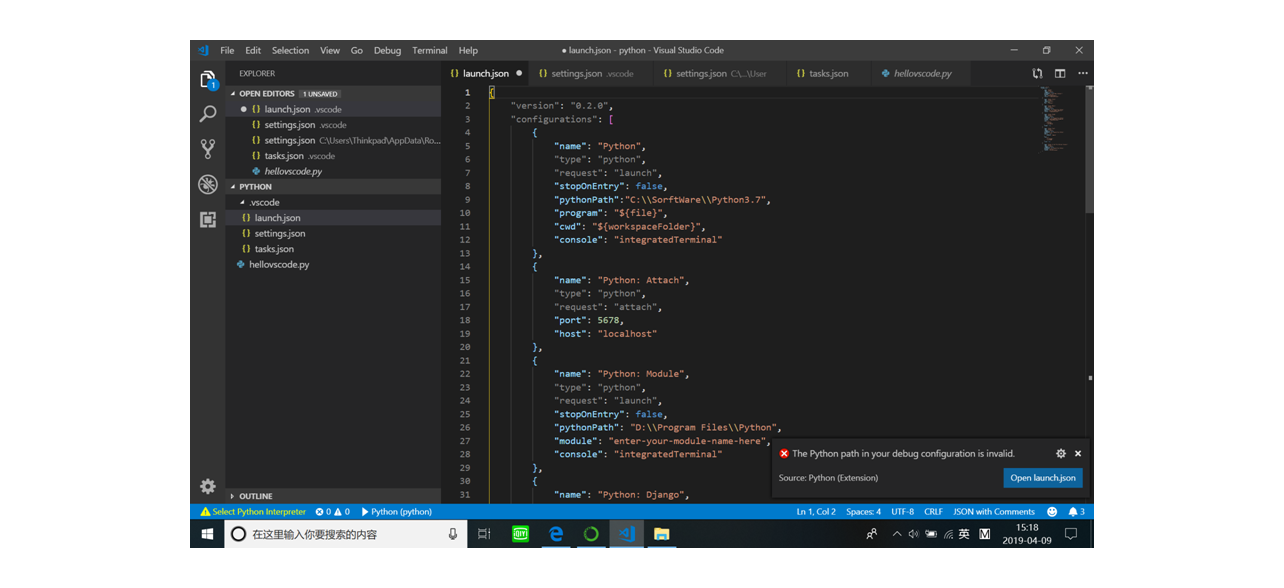
Task: Open Task View on the taskbar
Action: click(484, 534)
